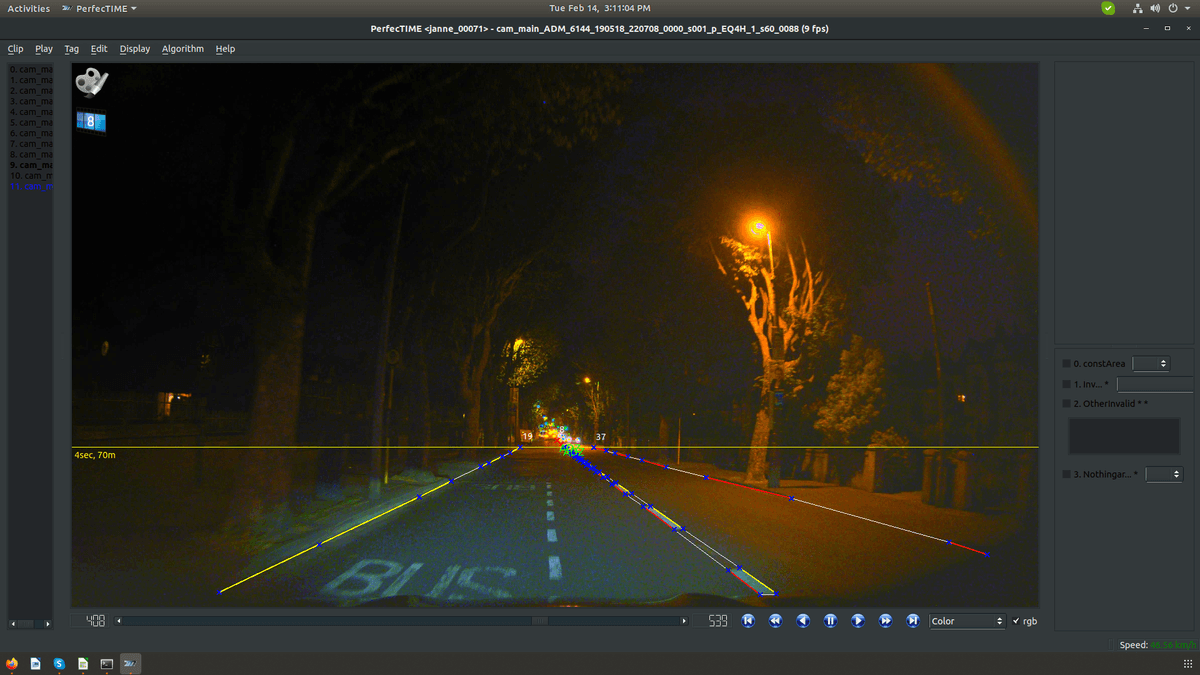The width and height of the screenshot is (1200, 675).
Task: Toggle the 2. OtherInvalid checkbox
Action: (x=1066, y=404)
